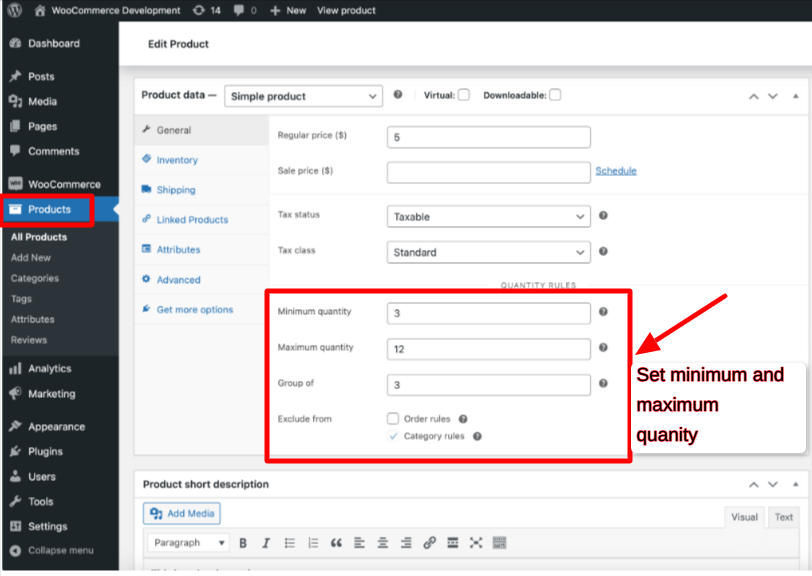Open the Attributes product data tab
The height and width of the screenshot is (576, 812).
(x=201, y=249)
